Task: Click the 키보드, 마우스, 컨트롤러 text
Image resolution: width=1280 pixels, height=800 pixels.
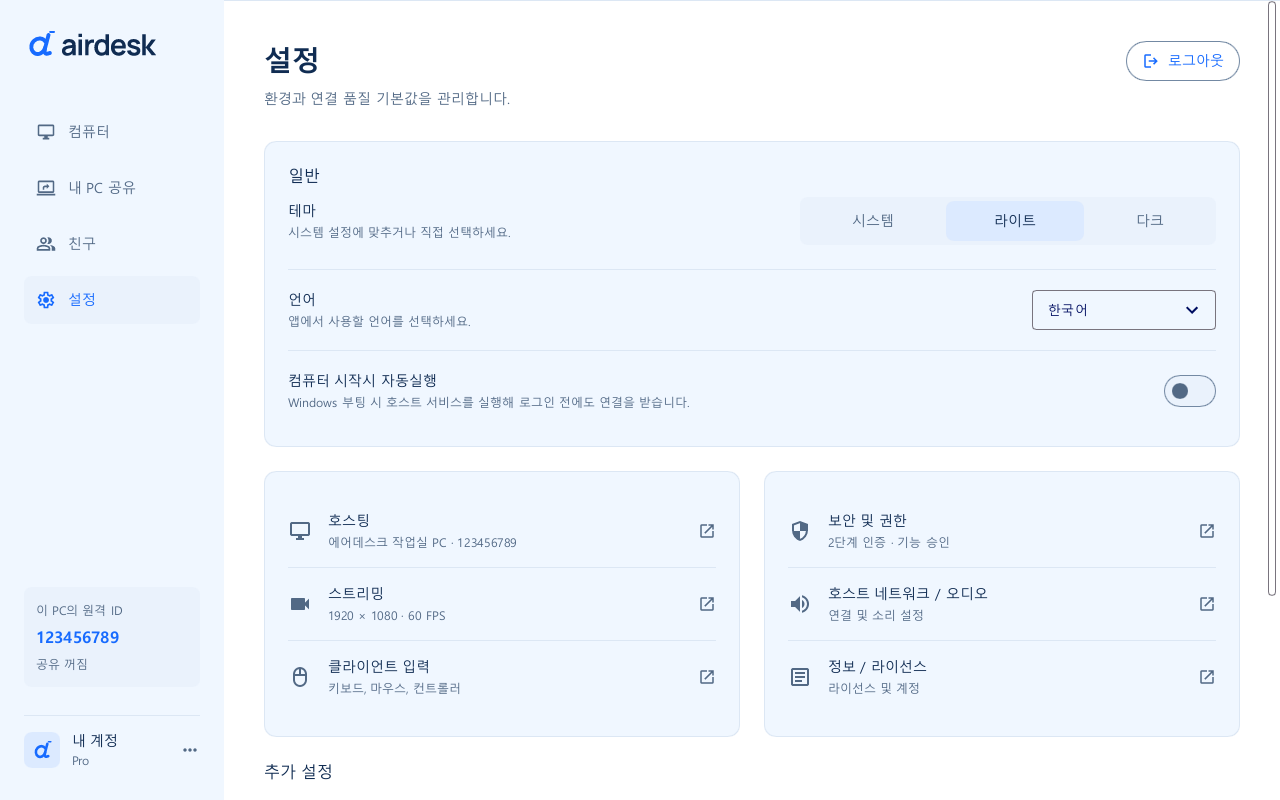Action: pyautogui.click(x=394, y=689)
